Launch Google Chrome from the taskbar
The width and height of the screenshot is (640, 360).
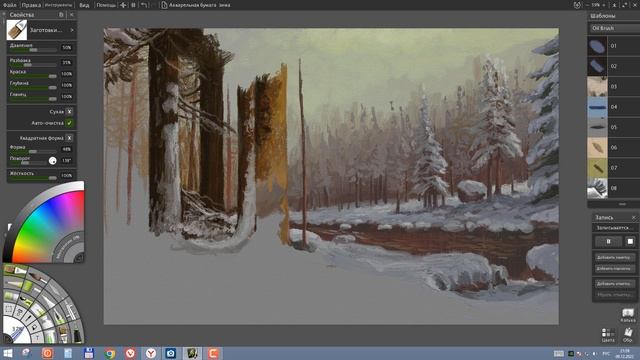pos(109,353)
